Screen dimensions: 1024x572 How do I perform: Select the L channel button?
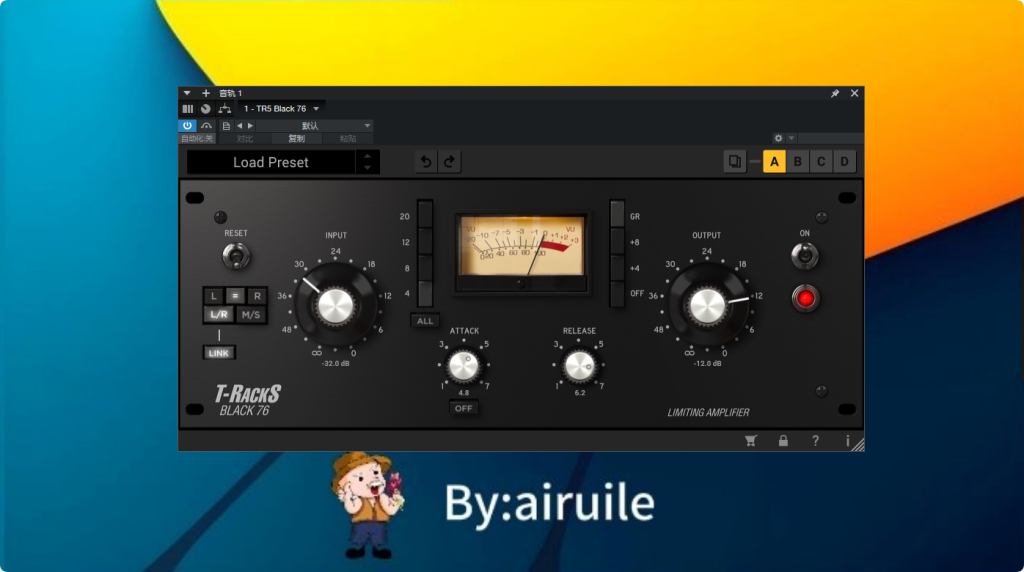(214, 296)
